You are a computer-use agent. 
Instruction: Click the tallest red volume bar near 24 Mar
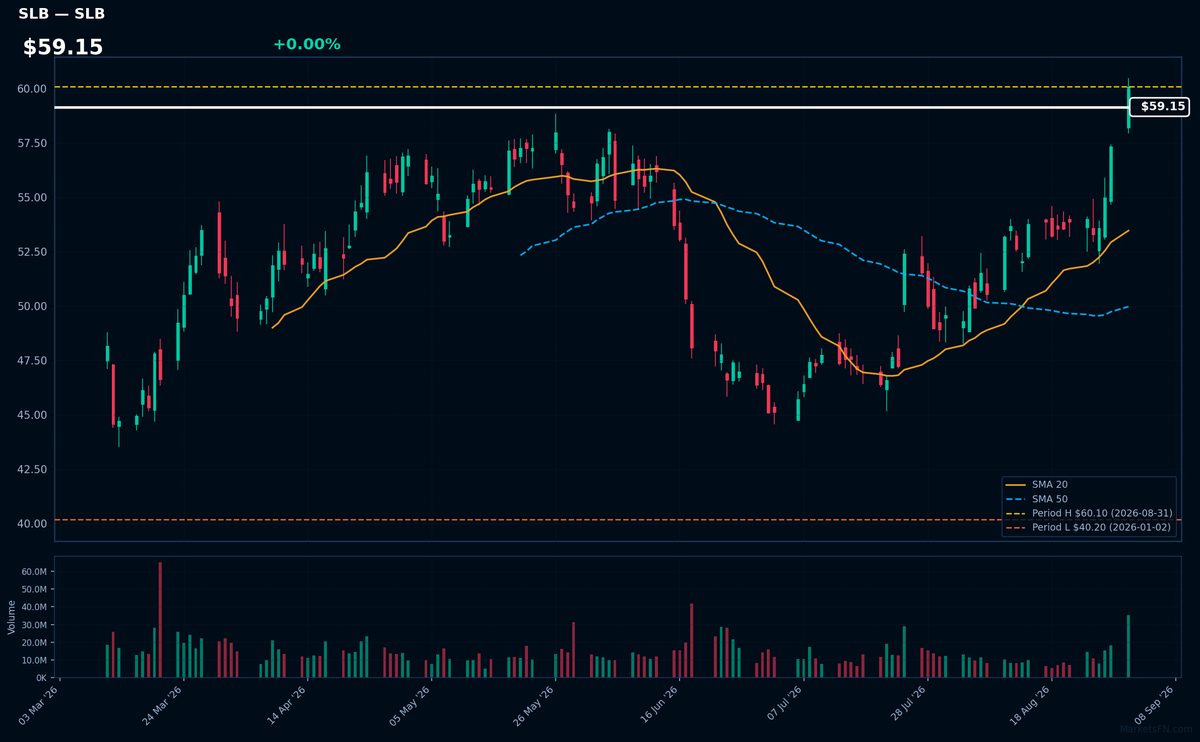160,620
